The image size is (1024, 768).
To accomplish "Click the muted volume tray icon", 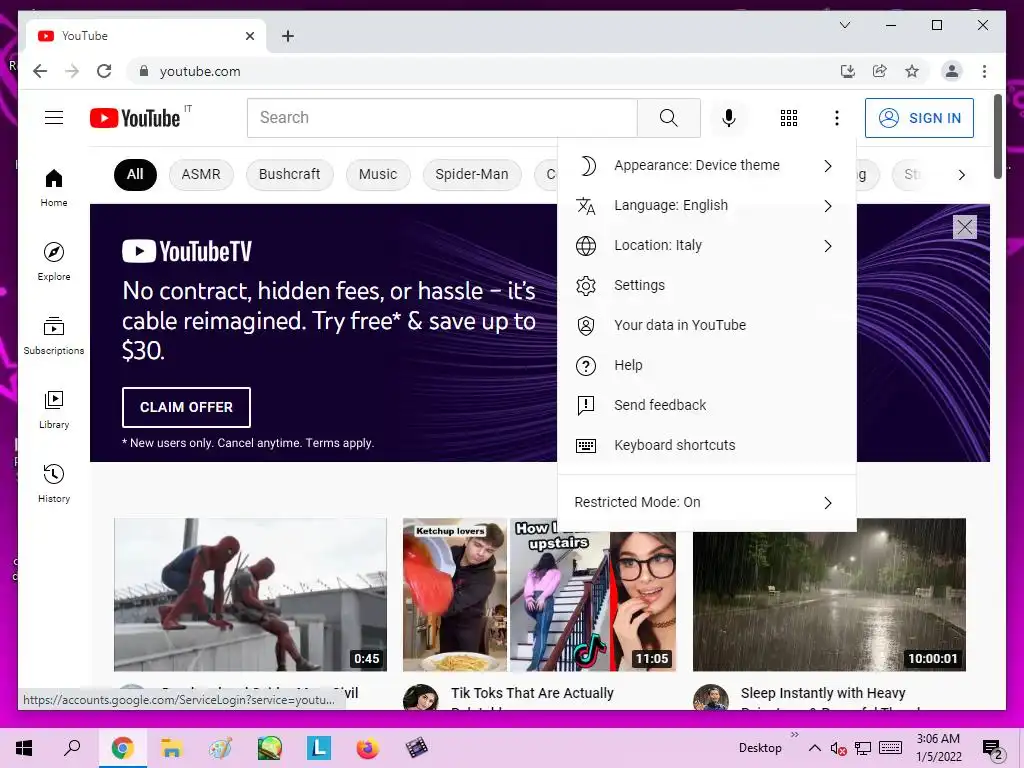I will tap(839, 748).
